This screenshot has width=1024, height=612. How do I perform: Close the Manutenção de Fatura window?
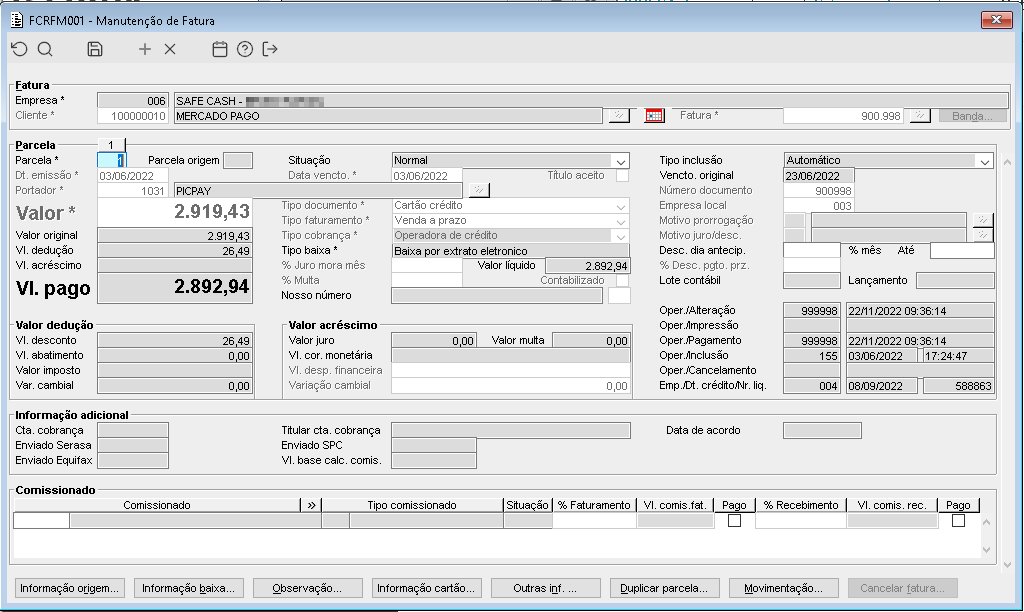pos(997,20)
